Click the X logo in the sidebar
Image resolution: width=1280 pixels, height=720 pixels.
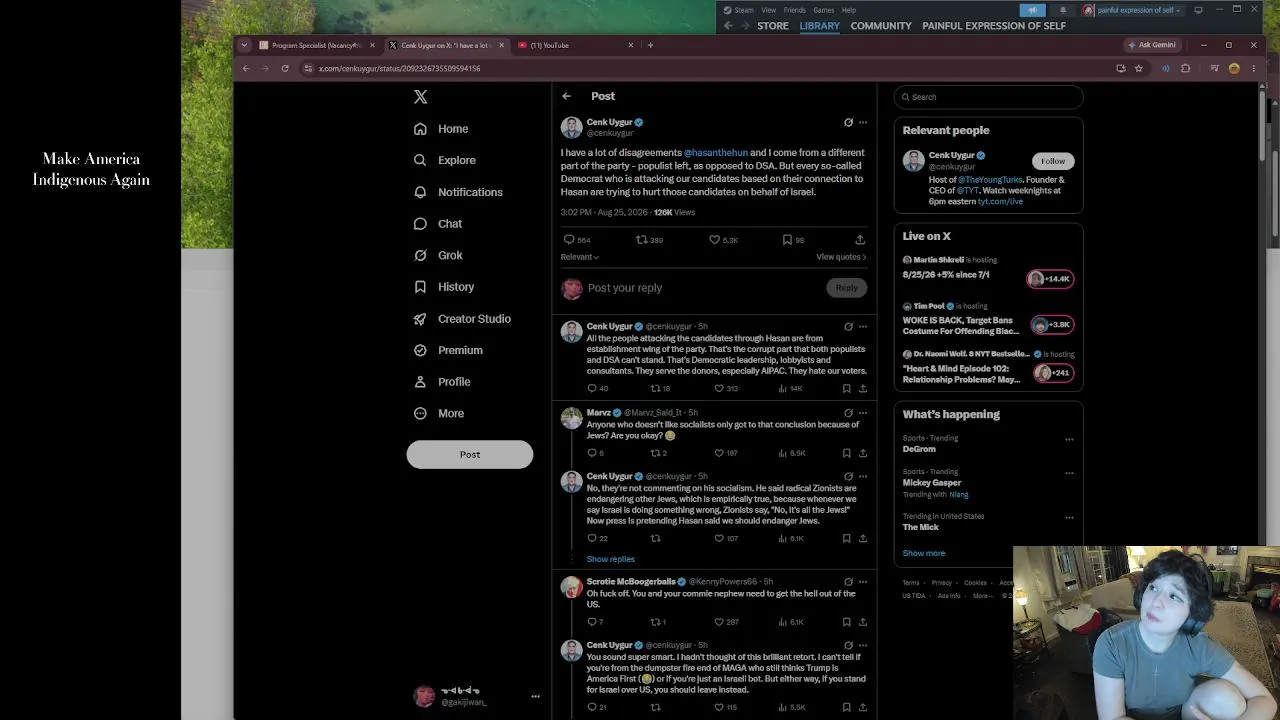click(421, 97)
